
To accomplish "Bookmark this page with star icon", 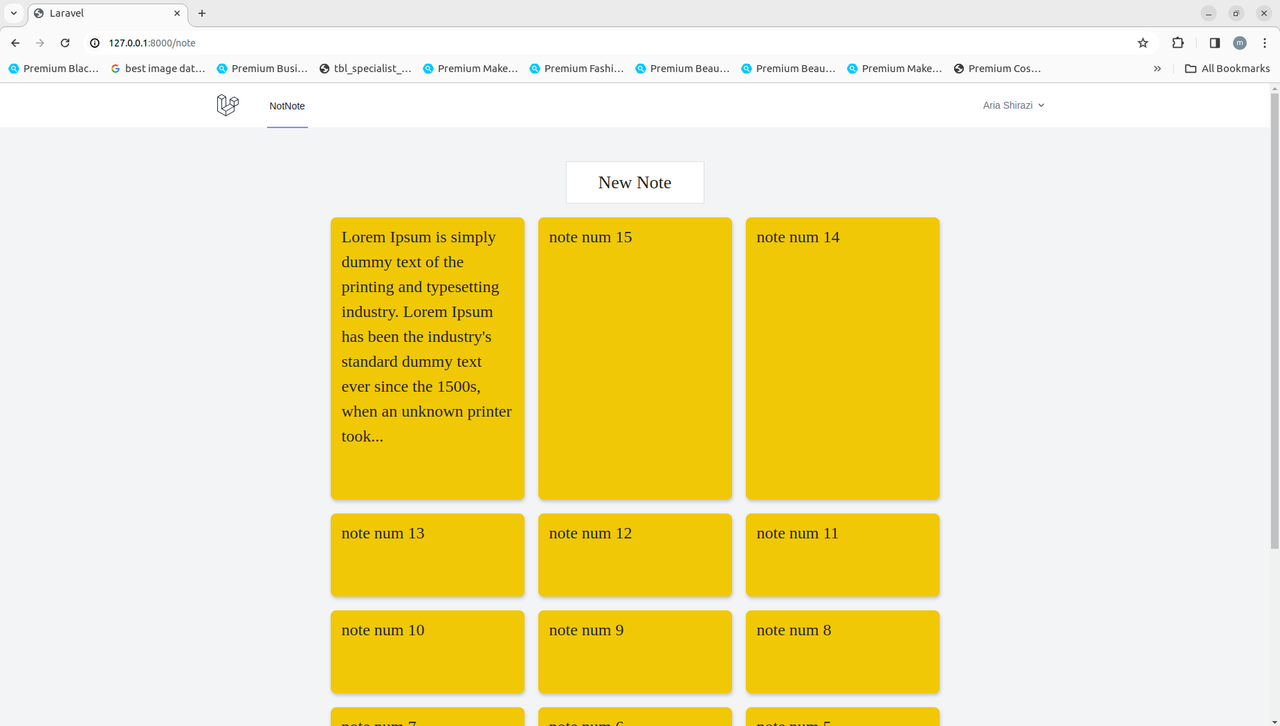I will click(x=1143, y=43).
